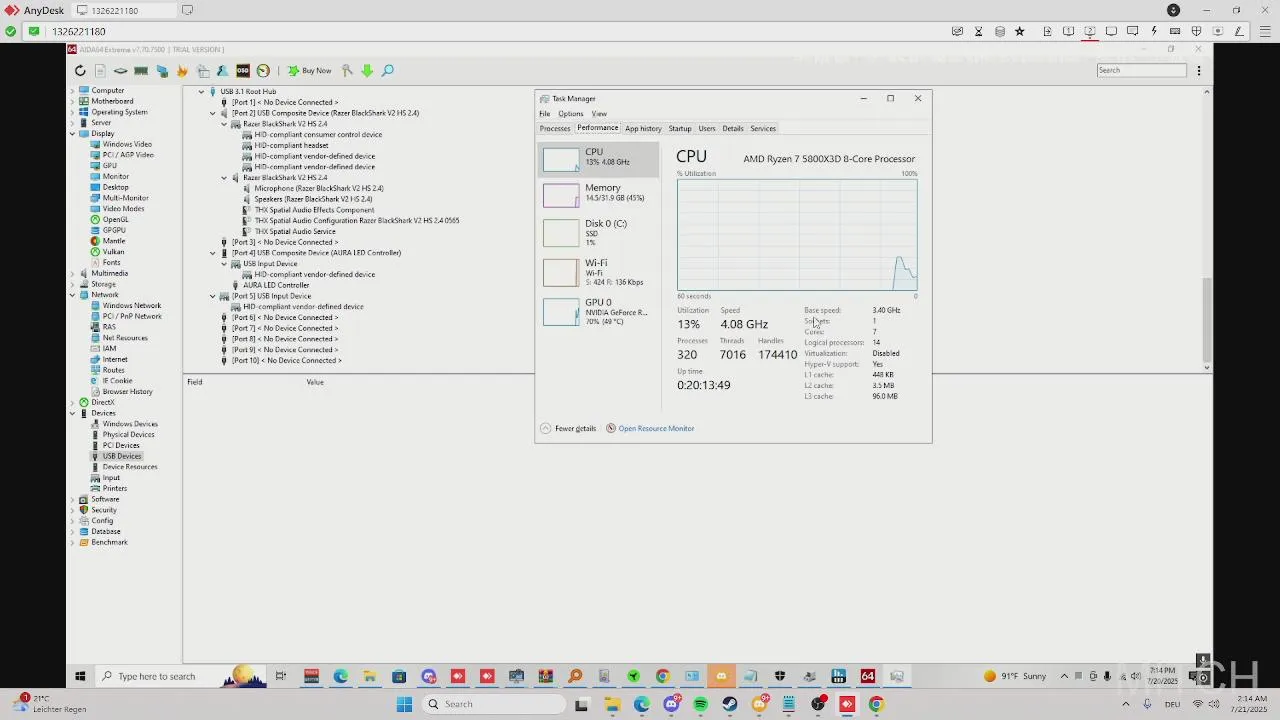1280x720 pixels.
Task: Collapse the Port 4 AURA LED Controller node
Action: point(213,253)
